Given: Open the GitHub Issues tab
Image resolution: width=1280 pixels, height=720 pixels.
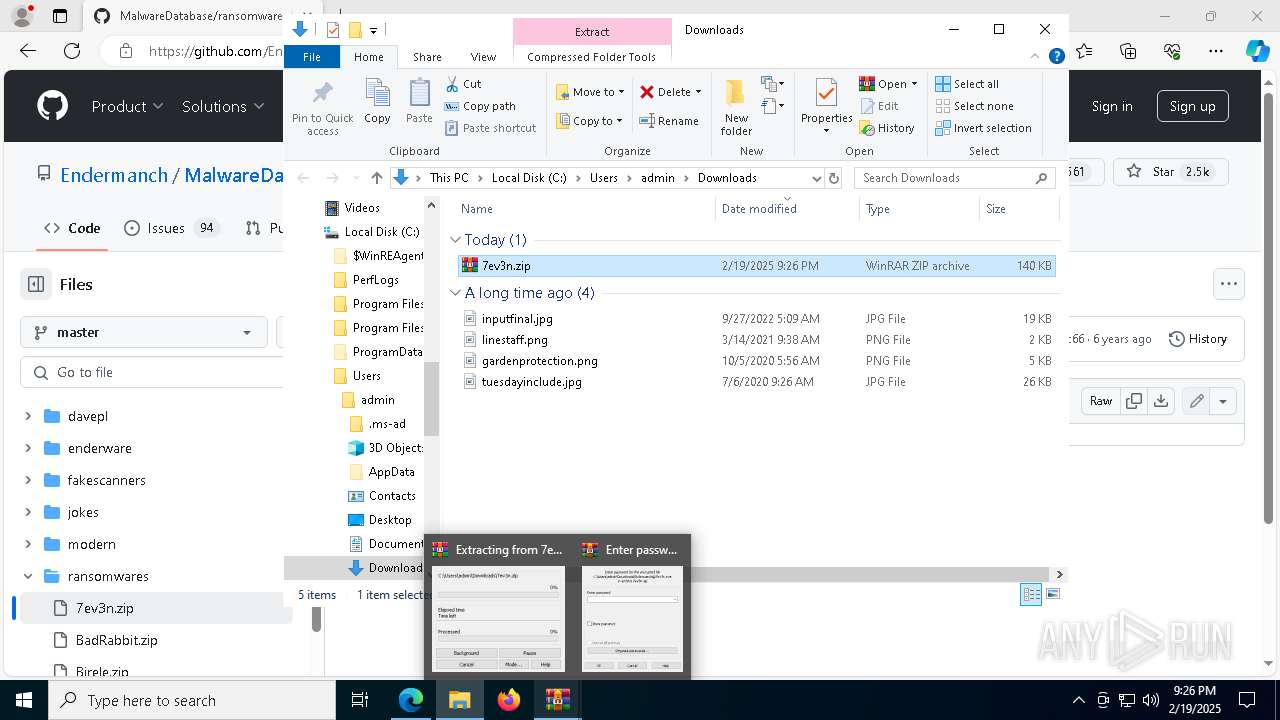Looking at the screenshot, I should pyautogui.click(x=170, y=228).
